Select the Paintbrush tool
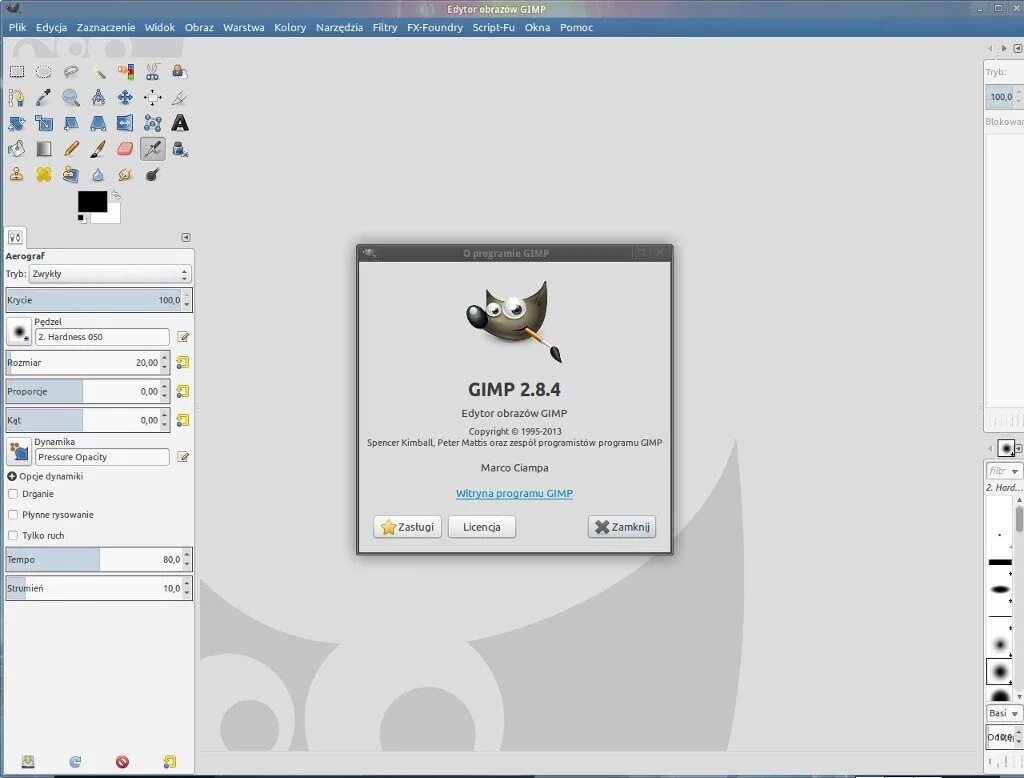 click(x=99, y=149)
